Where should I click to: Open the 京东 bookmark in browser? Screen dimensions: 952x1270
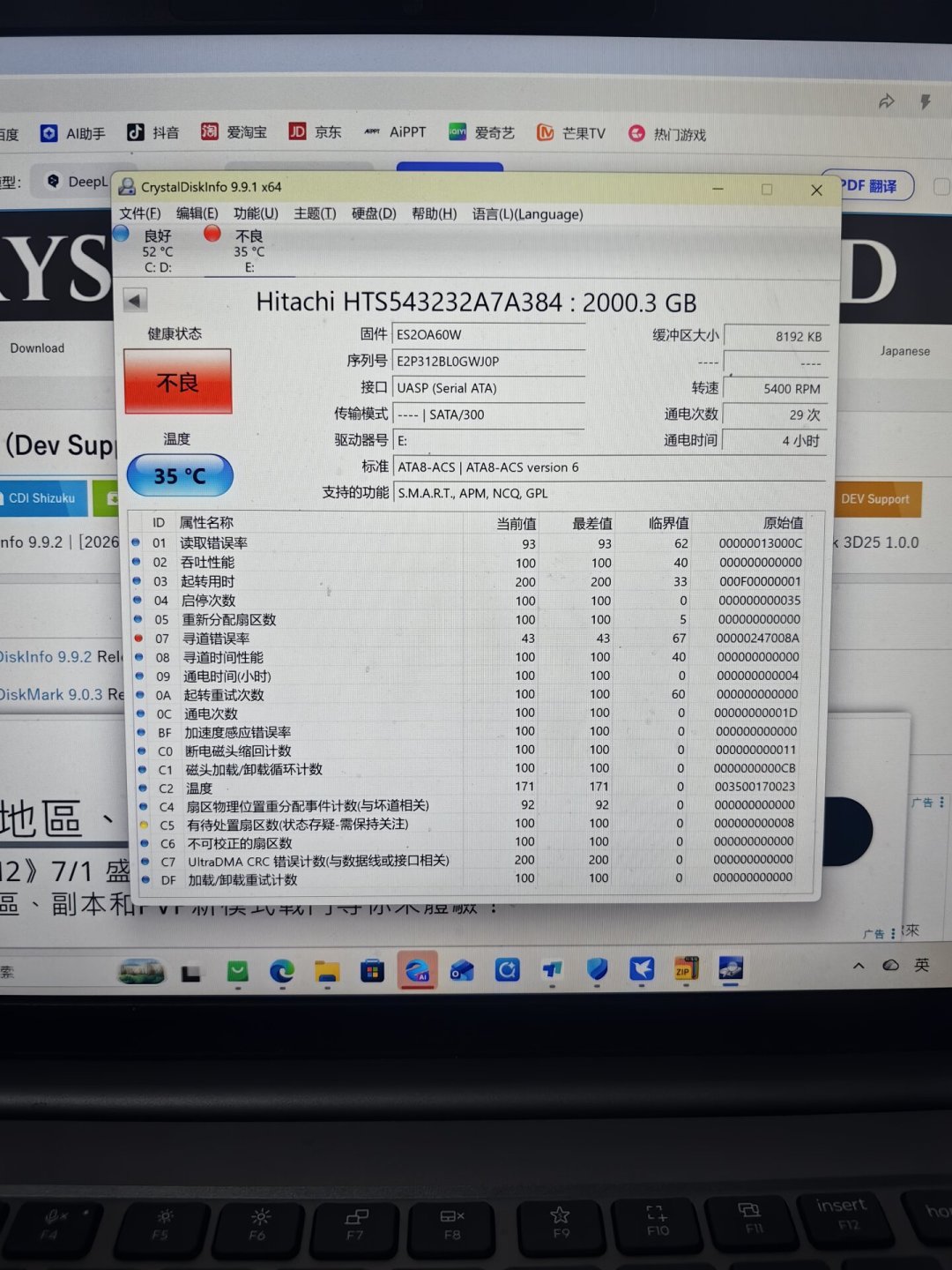315,131
